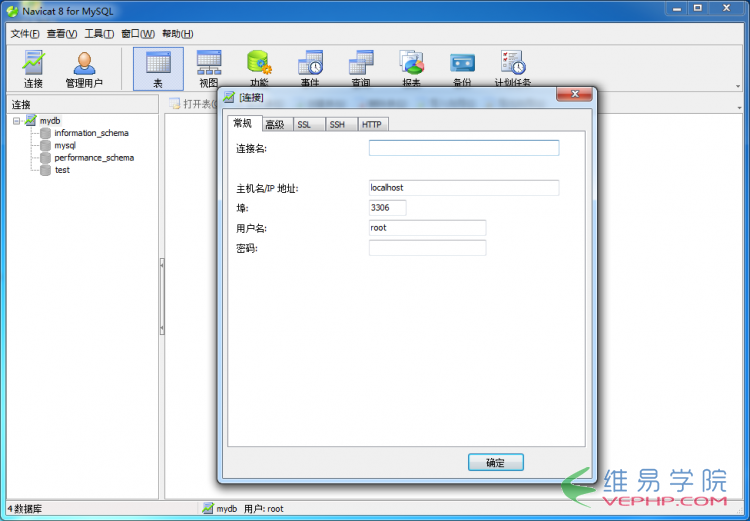The image size is (750, 521).
Task: Open the Function (功能) toolbar icon
Action: point(259,68)
